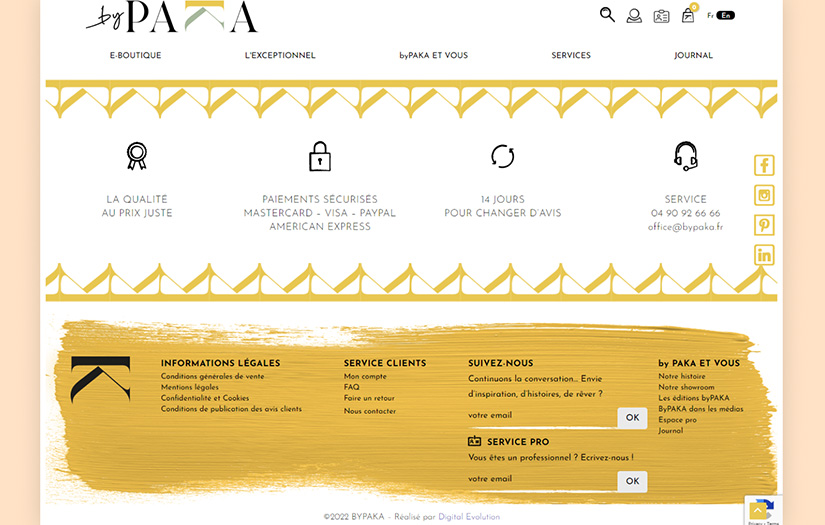Open Espace pro footer link

677,420
